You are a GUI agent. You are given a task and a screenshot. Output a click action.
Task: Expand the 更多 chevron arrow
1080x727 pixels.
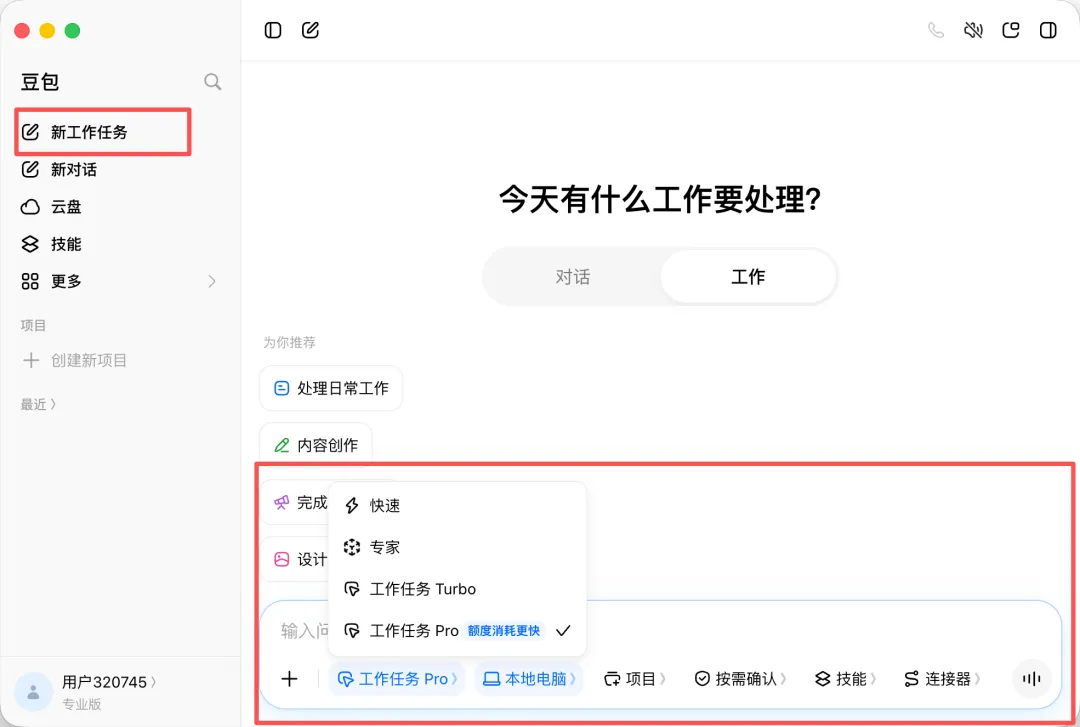(x=211, y=281)
